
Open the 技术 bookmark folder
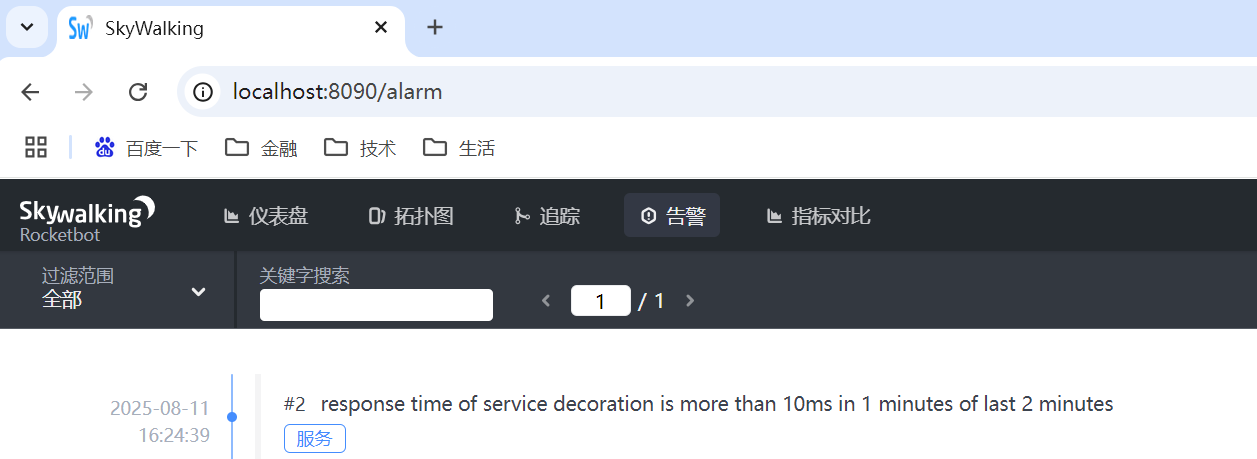click(x=360, y=148)
